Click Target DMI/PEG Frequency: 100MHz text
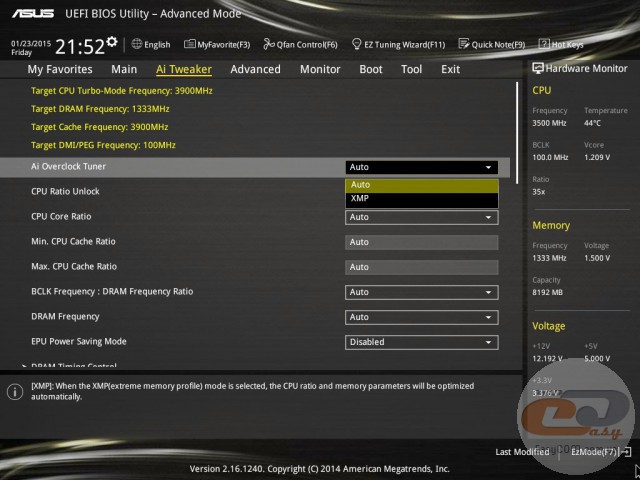 tap(103, 145)
